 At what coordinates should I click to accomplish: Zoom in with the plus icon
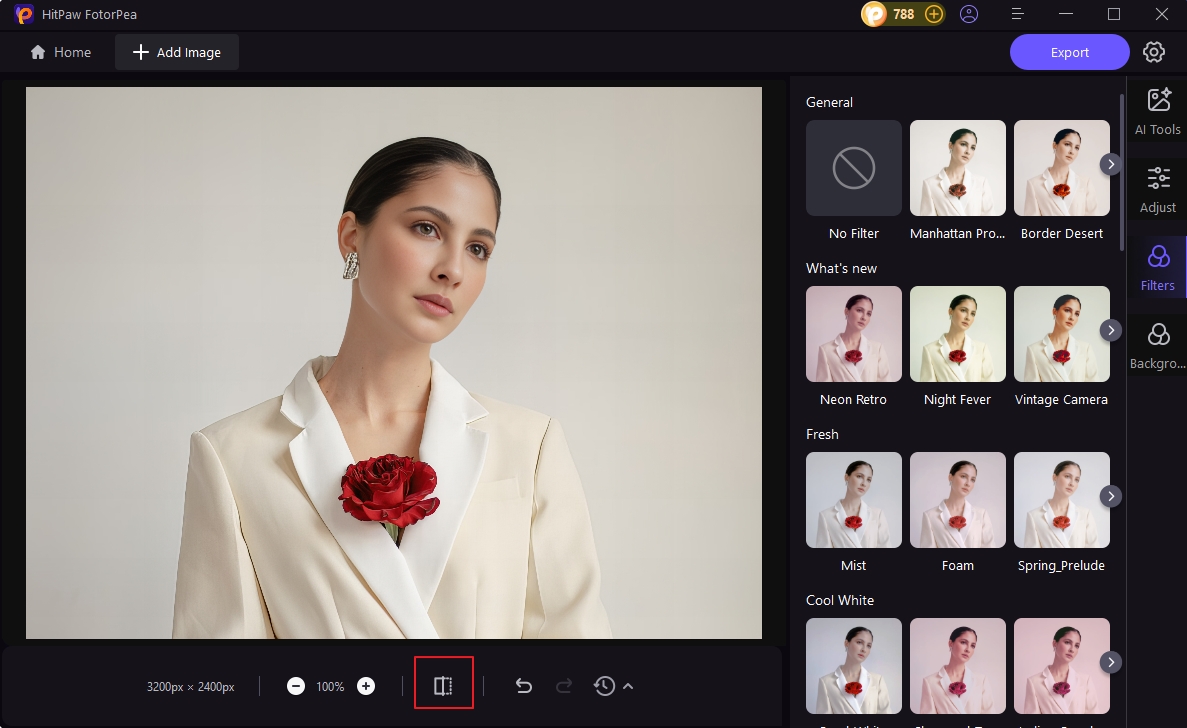tap(366, 686)
